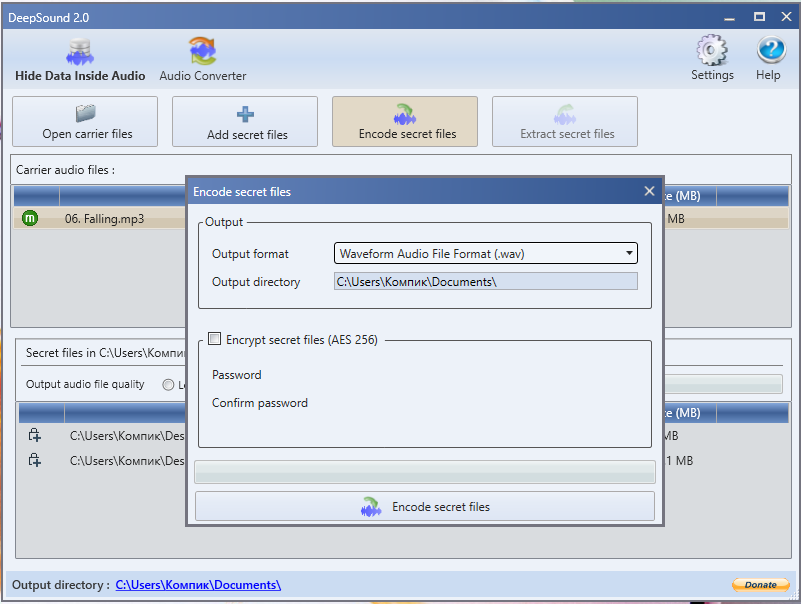The height and width of the screenshot is (604, 801).
Task: Switch to the Audio Converter tab
Action: pyautogui.click(x=203, y=60)
